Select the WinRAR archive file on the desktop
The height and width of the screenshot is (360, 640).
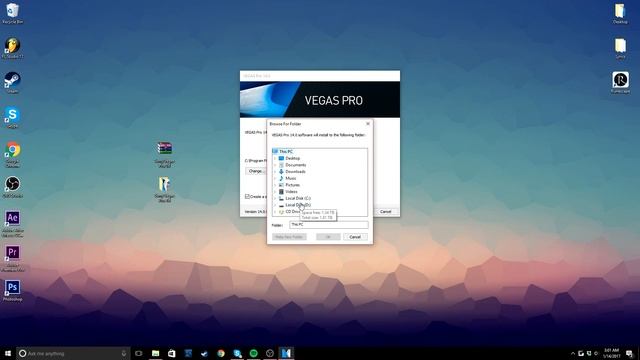coord(164,154)
